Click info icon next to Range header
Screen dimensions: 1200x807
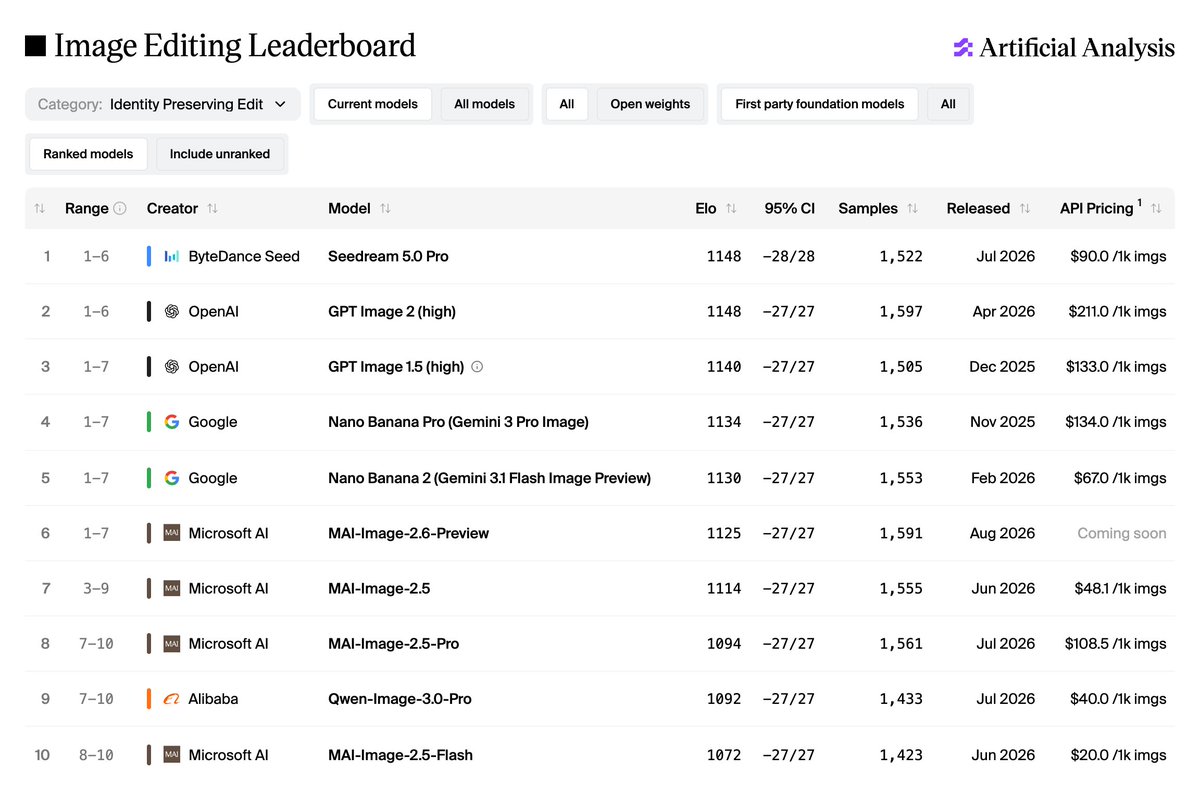click(120, 208)
